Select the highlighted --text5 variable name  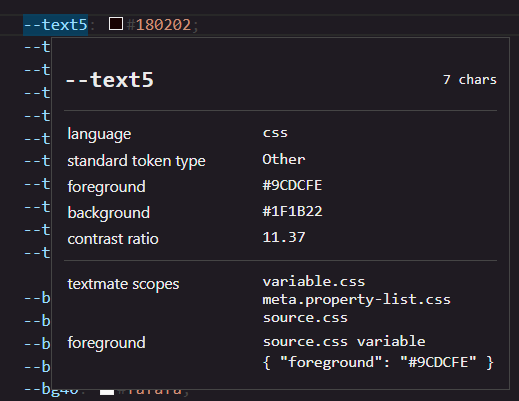point(55,25)
